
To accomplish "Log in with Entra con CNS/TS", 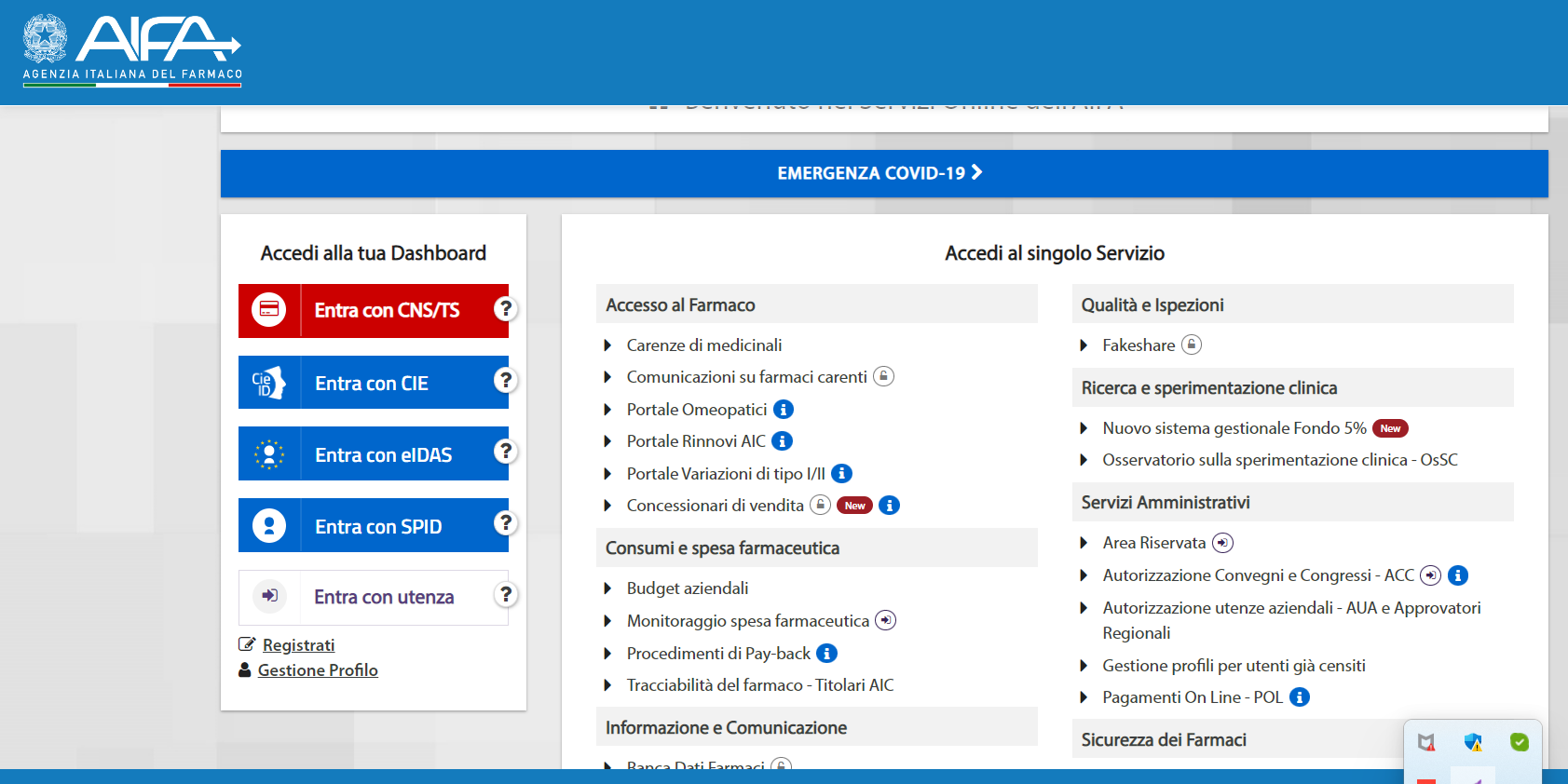I will coord(374,311).
